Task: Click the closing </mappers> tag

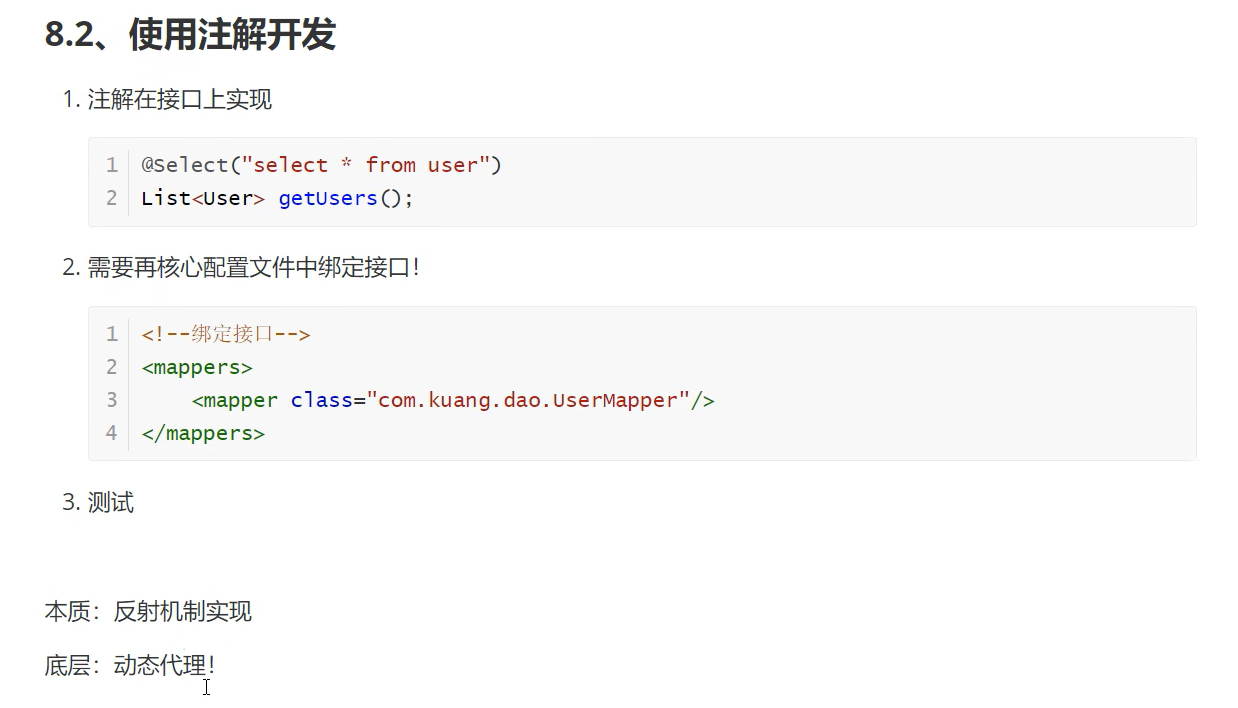Action: (x=203, y=433)
